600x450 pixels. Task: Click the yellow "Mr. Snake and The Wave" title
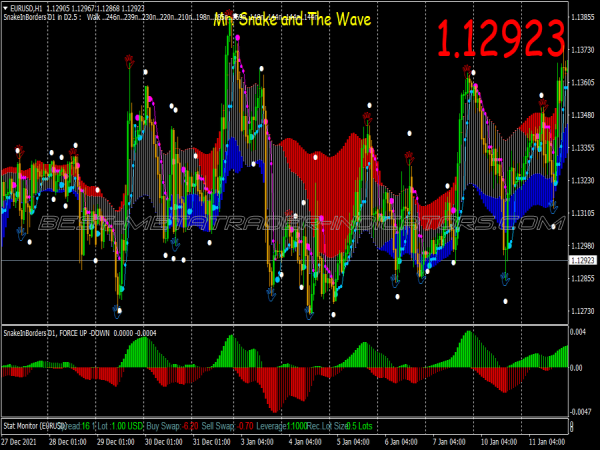click(292, 19)
